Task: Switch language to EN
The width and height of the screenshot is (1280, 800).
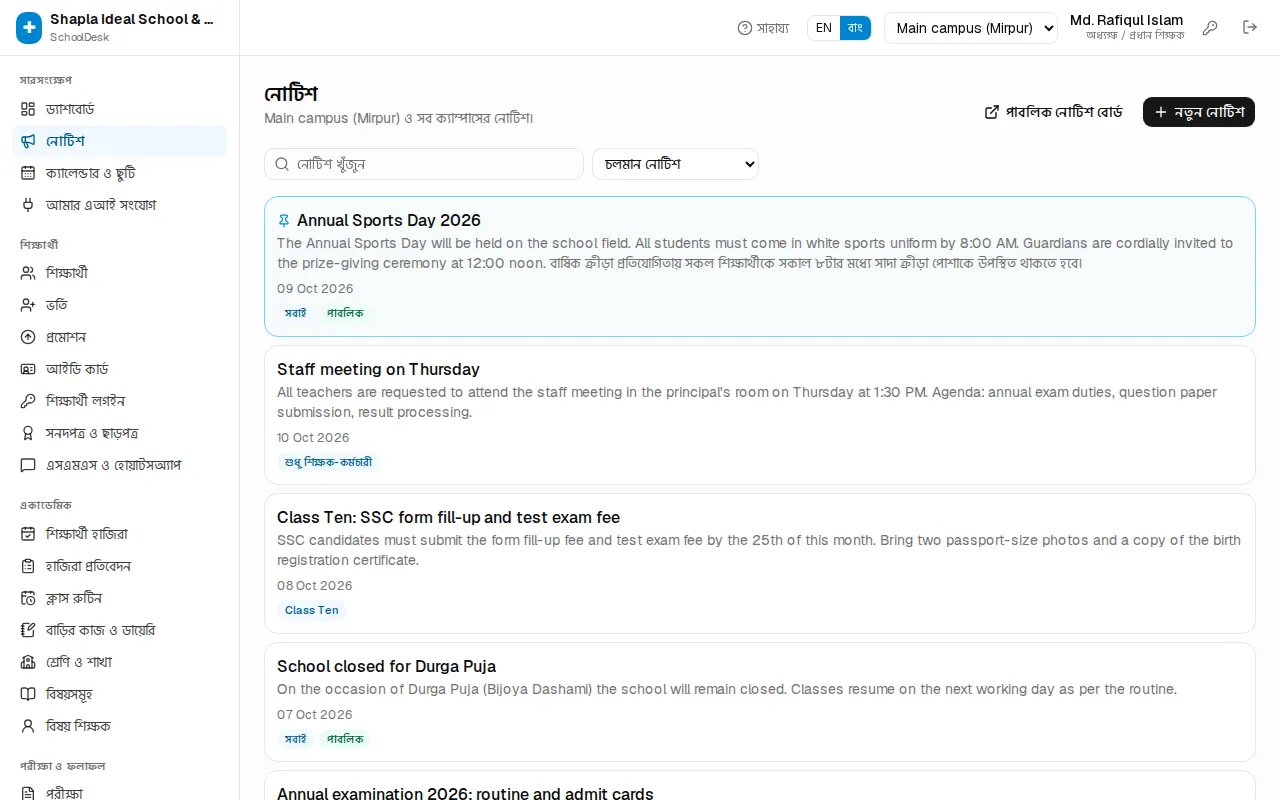Action: click(824, 28)
